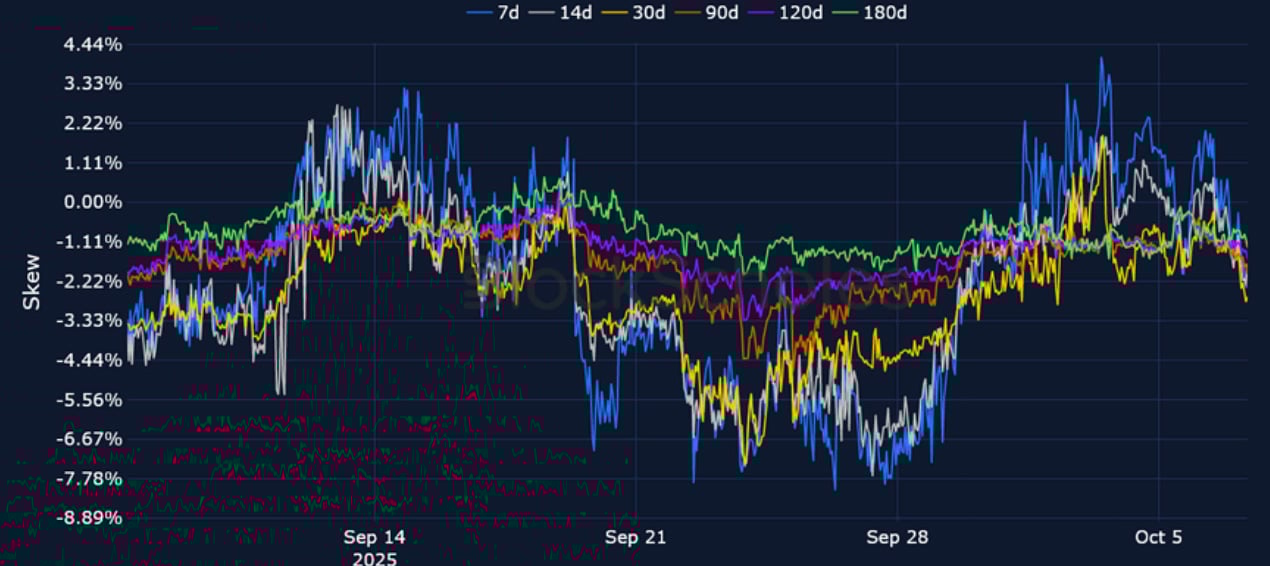The image size is (1270, 566).
Task: Click the 2025 year label under Sep 14
Action: point(374,558)
